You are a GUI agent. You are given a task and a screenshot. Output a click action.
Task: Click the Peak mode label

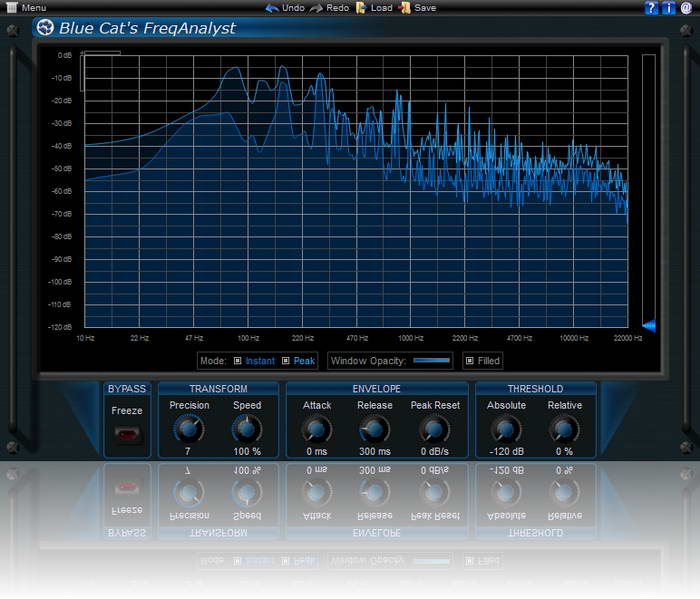point(304,361)
